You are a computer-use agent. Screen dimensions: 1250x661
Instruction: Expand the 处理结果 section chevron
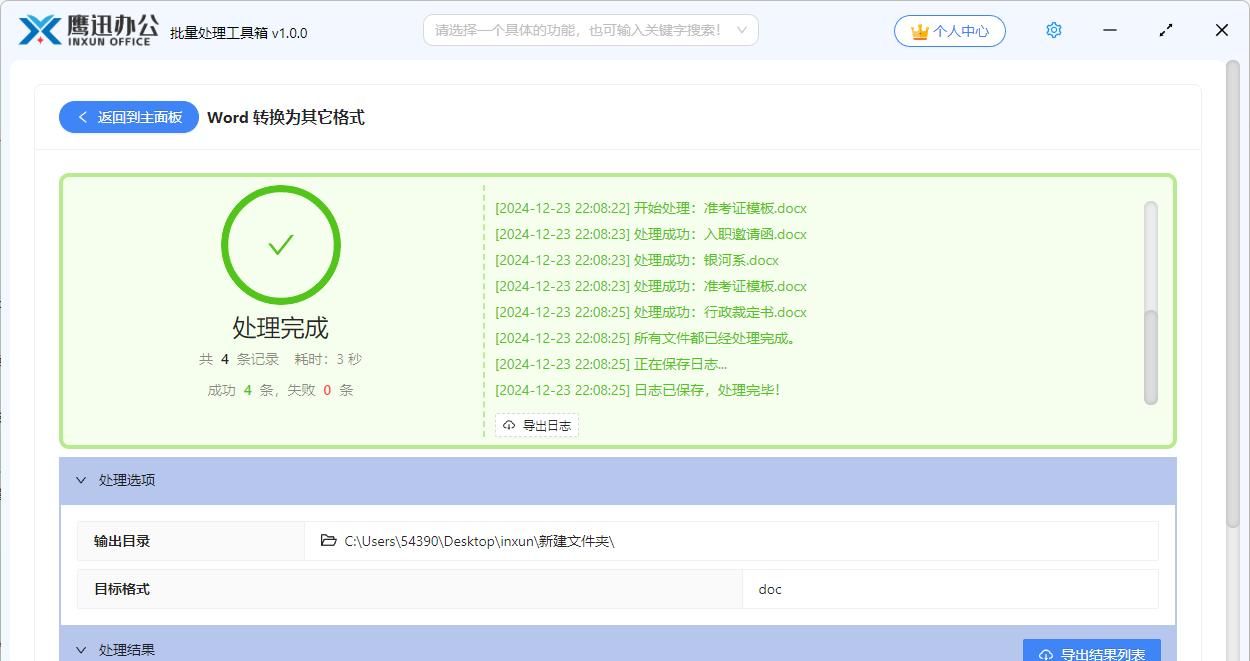pyautogui.click(x=82, y=649)
